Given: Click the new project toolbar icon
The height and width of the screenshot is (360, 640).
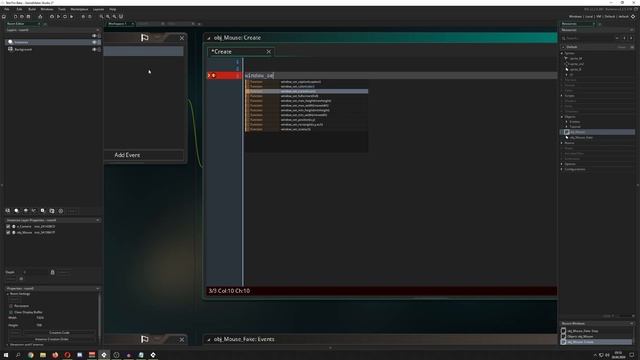Looking at the screenshot, I should coord(16,16).
